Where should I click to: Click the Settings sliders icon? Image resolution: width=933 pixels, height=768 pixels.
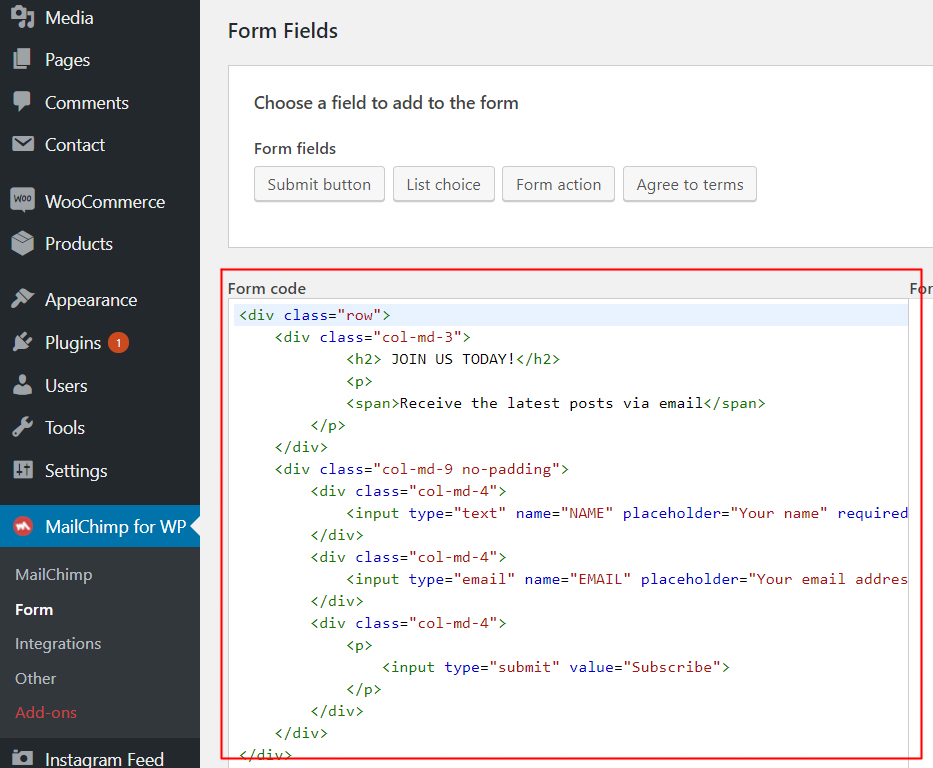pos(22,470)
